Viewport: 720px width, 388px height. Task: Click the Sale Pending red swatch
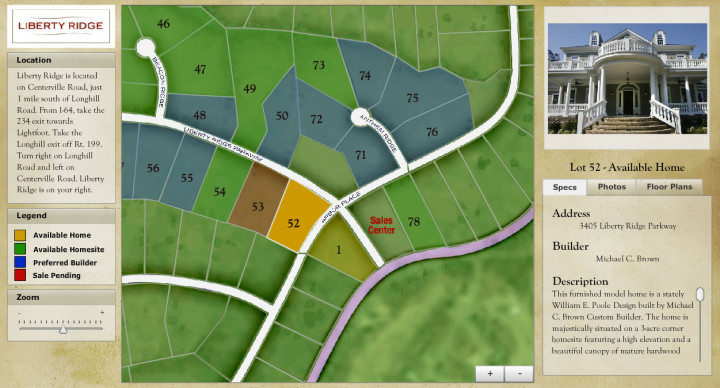(x=20, y=275)
